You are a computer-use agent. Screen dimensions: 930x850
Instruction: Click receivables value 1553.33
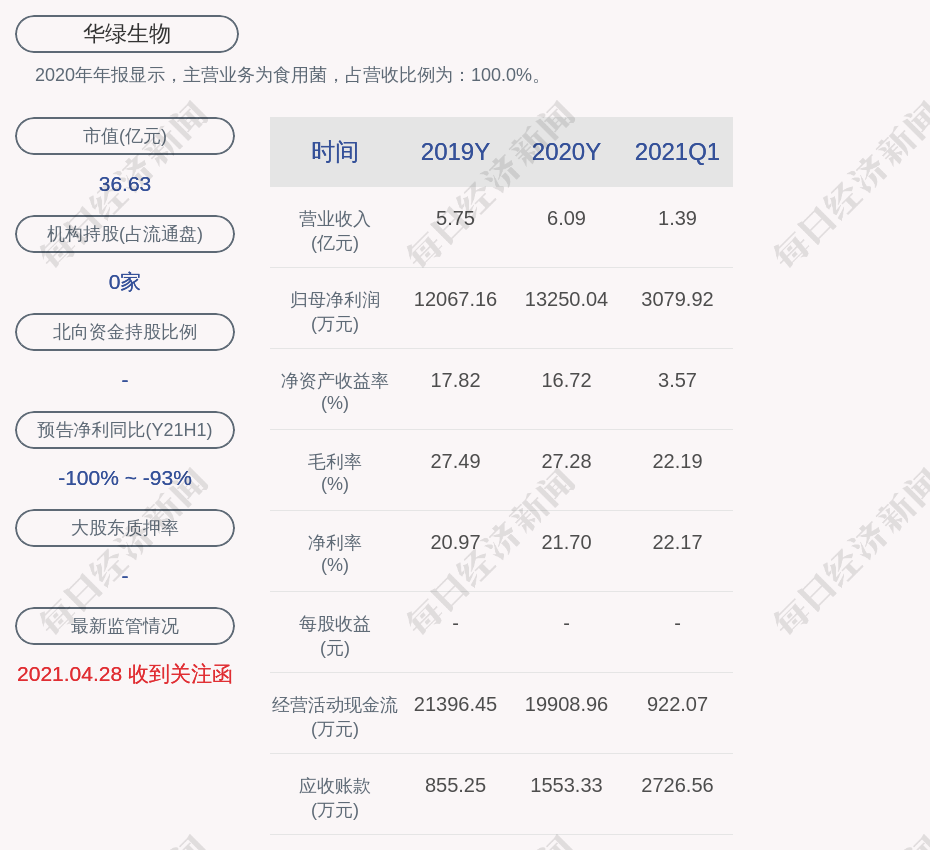[566, 785]
